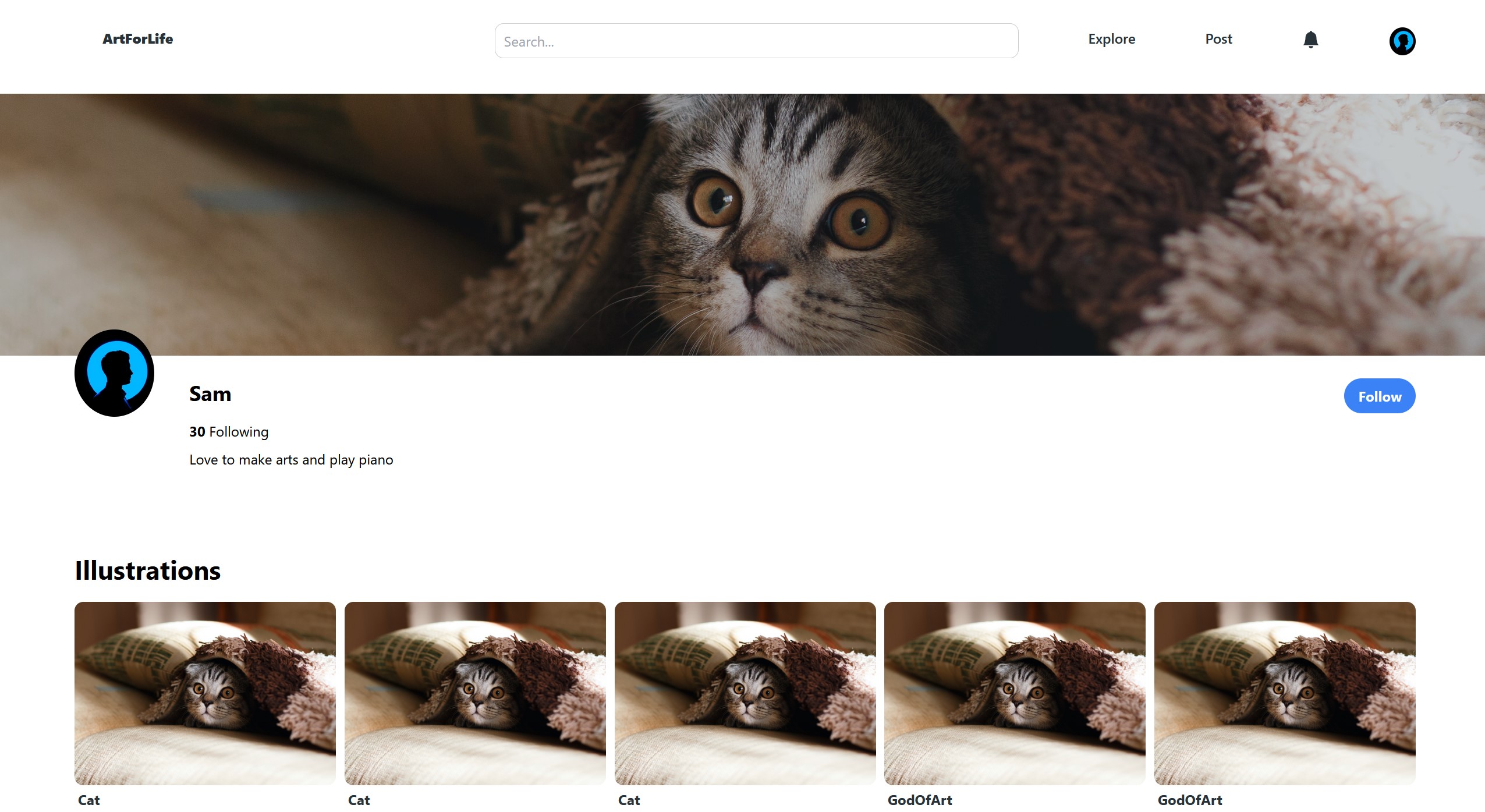Open the second Cat illustration thumbnail
1485x812 pixels.
475,693
